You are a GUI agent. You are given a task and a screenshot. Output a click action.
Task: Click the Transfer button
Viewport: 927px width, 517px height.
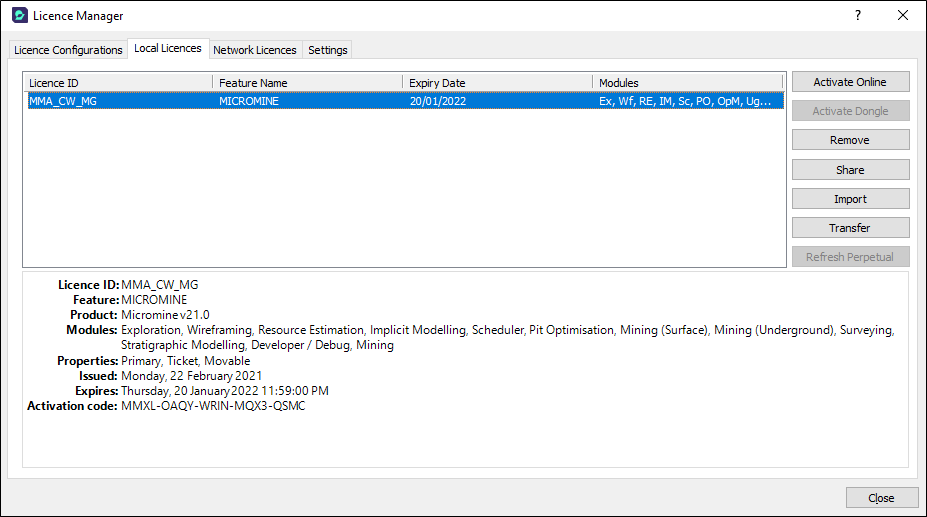pos(850,228)
